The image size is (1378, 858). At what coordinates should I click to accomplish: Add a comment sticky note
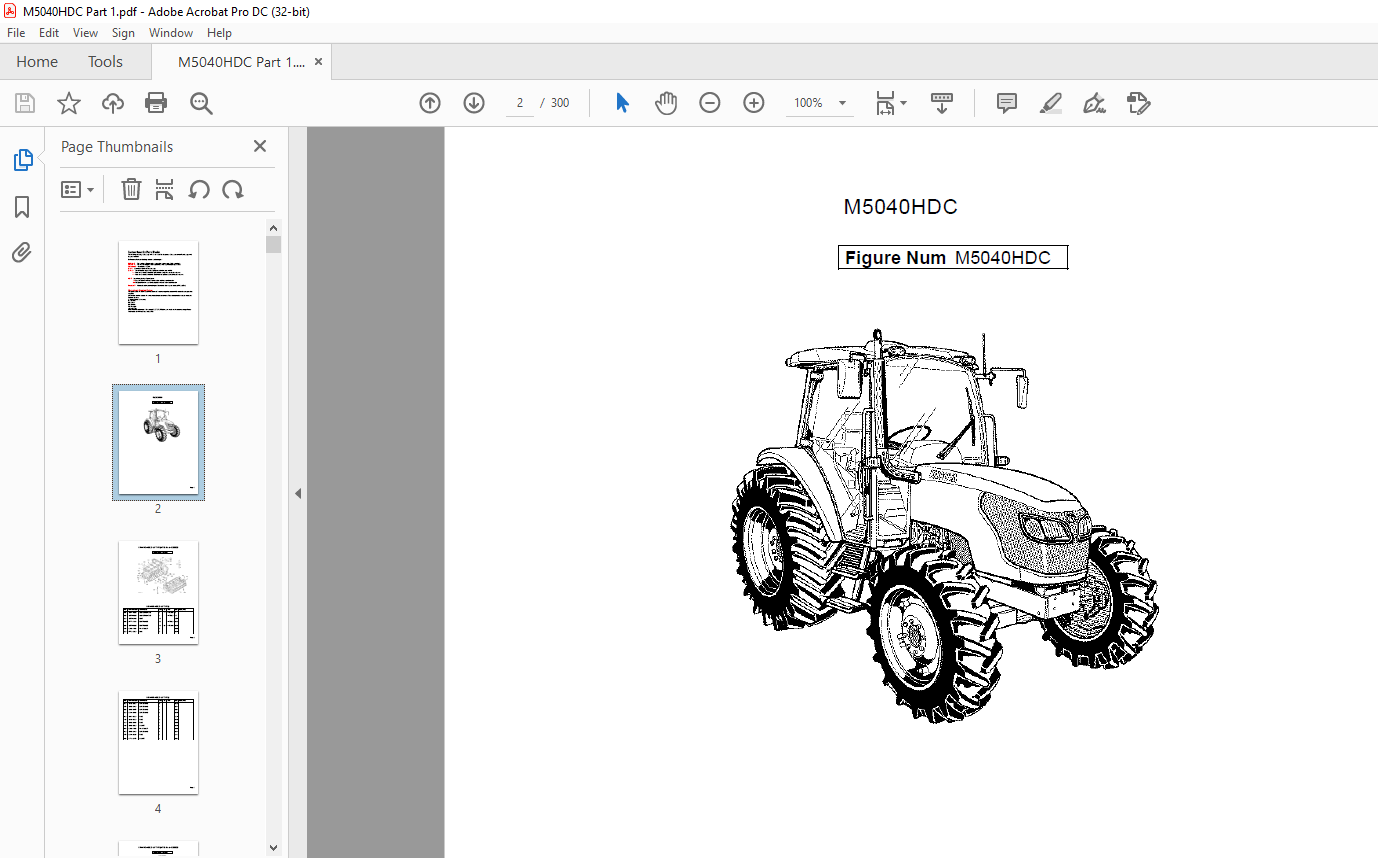click(1007, 103)
